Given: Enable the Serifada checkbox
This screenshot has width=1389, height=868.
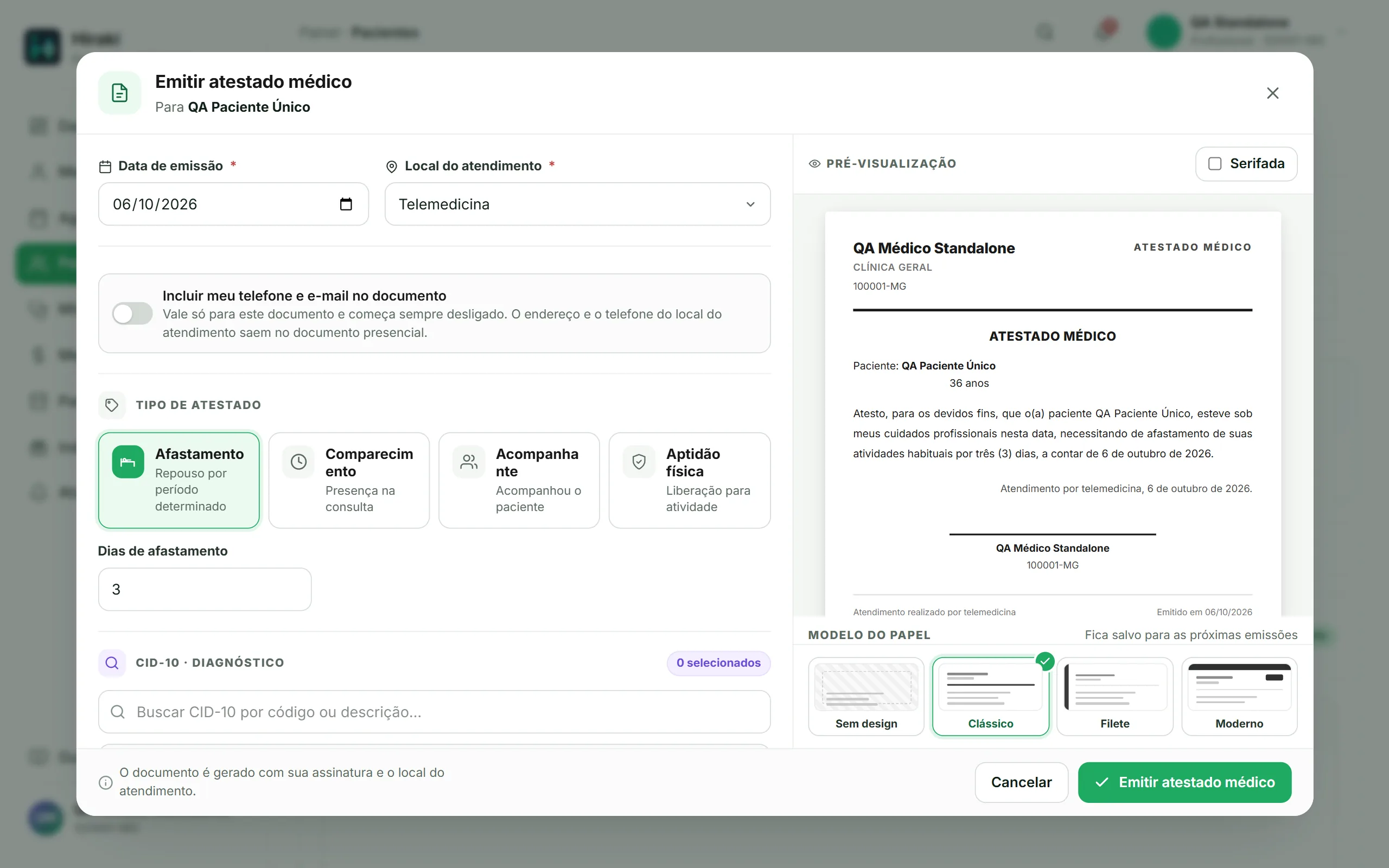Looking at the screenshot, I should (1214, 164).
